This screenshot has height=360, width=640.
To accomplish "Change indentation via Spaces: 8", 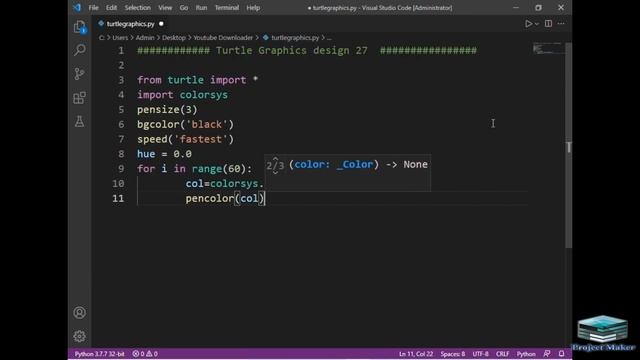I will (453, 354).
